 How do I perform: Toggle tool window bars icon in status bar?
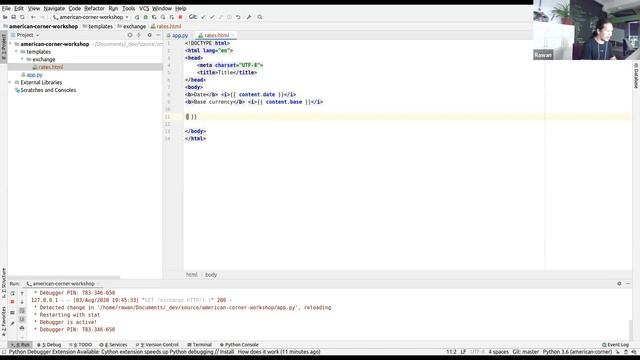tap(4, 352)
